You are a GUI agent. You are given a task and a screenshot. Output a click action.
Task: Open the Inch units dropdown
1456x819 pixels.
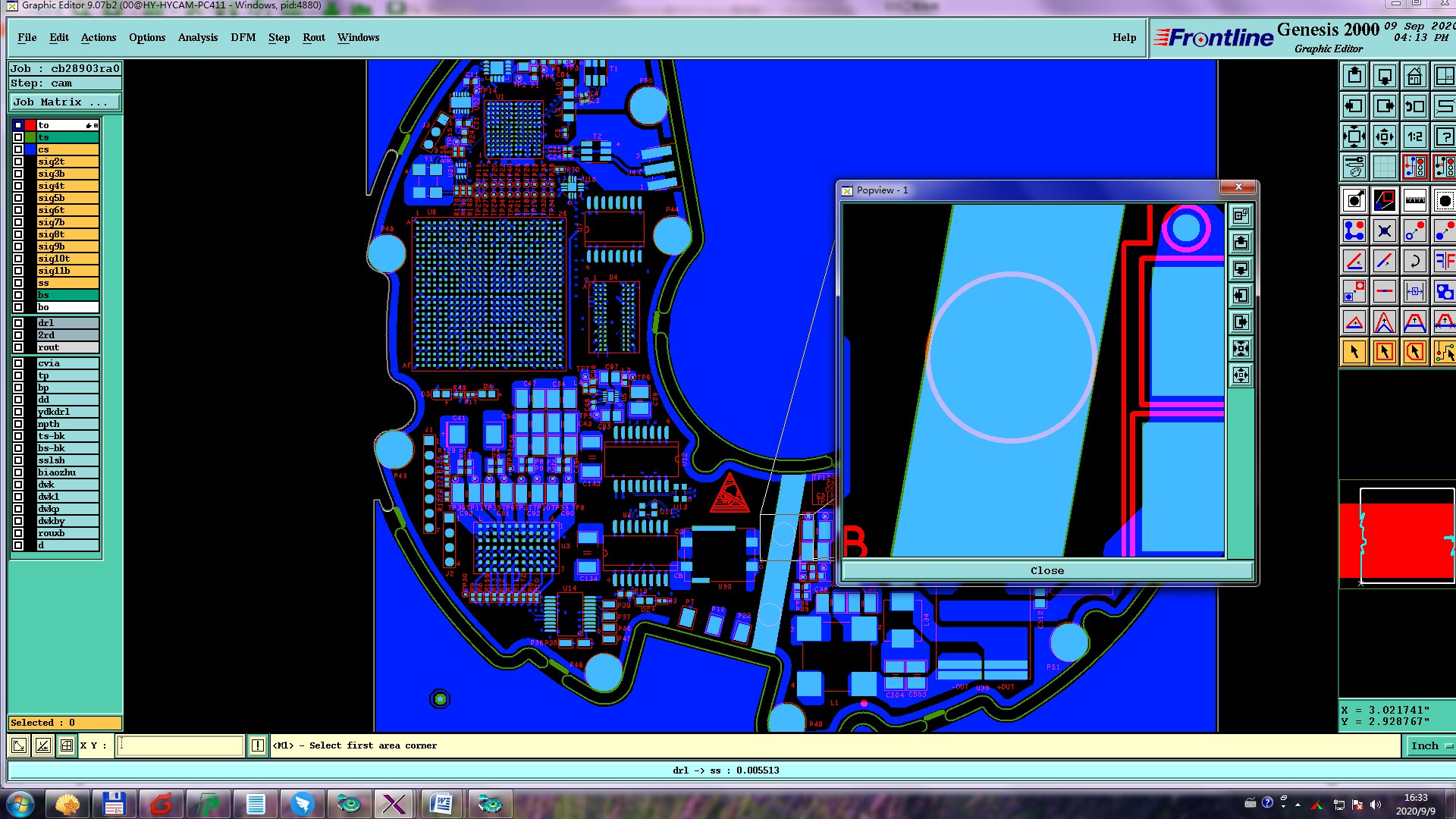(x=1429, y=745)
